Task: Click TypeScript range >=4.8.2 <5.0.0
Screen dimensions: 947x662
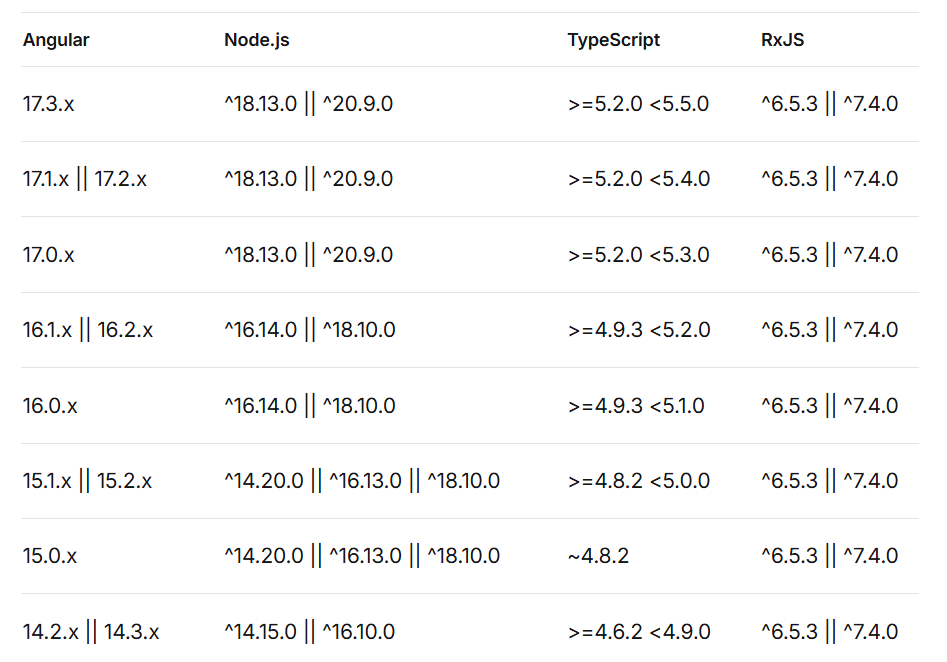Action: coord(639,481)
